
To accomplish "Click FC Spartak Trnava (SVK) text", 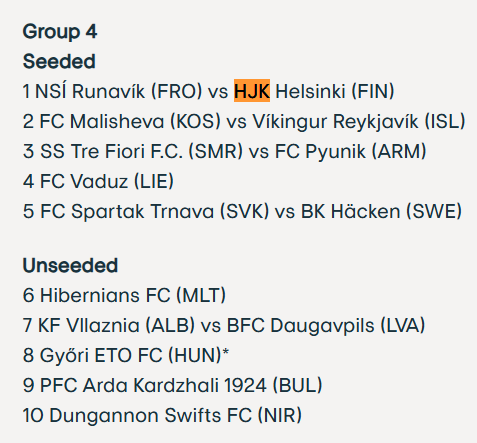I will 154,211.
